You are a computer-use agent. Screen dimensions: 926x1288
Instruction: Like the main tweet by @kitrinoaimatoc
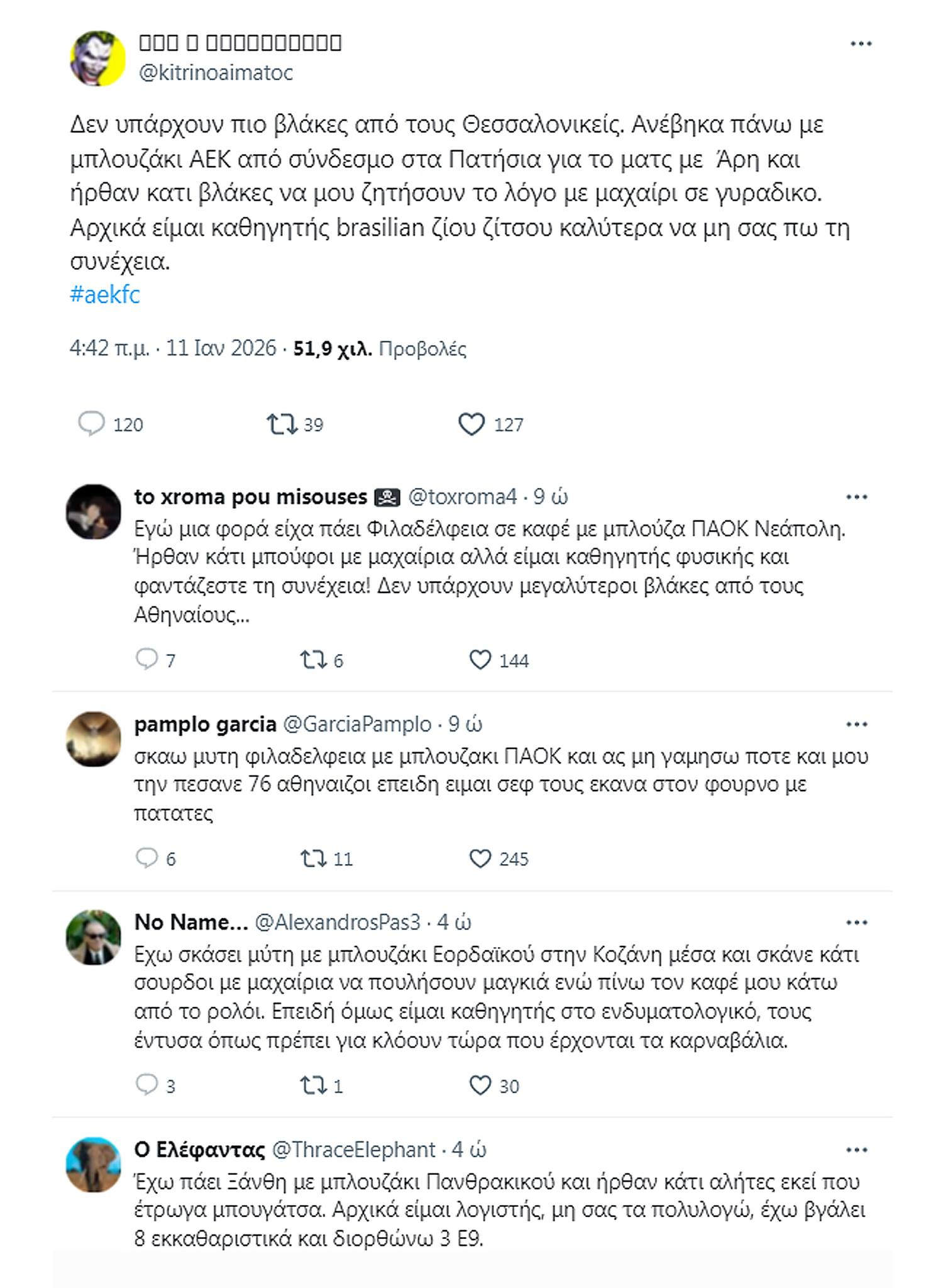pos(471,425)
